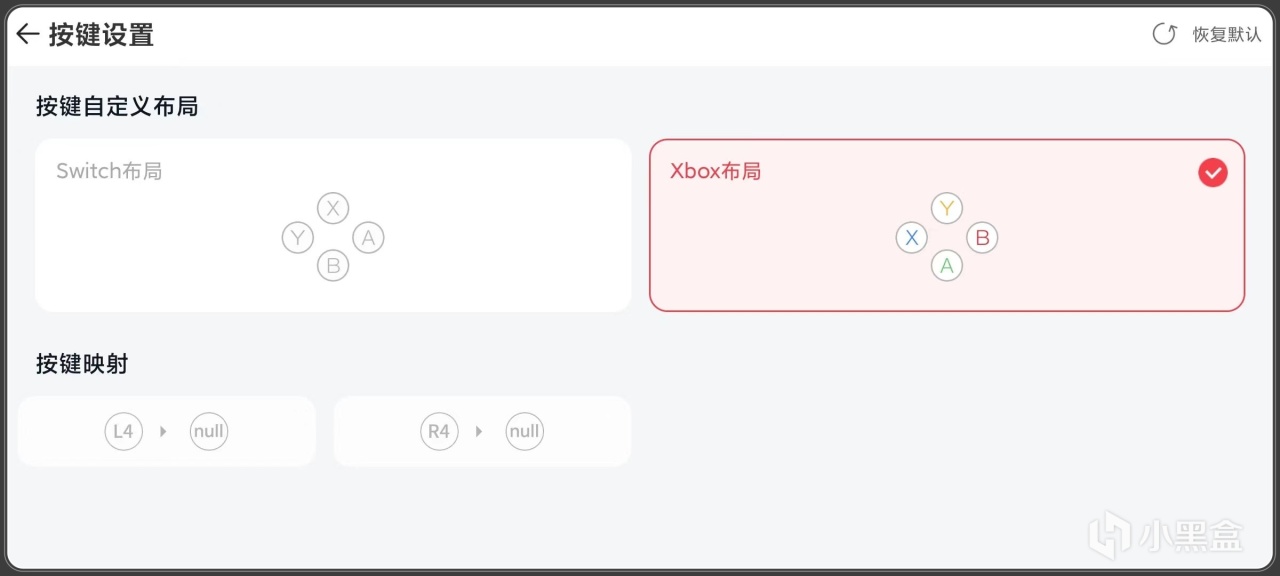Open the L4 key mapping card
1280x576 pixels.
tap(166, 431)
